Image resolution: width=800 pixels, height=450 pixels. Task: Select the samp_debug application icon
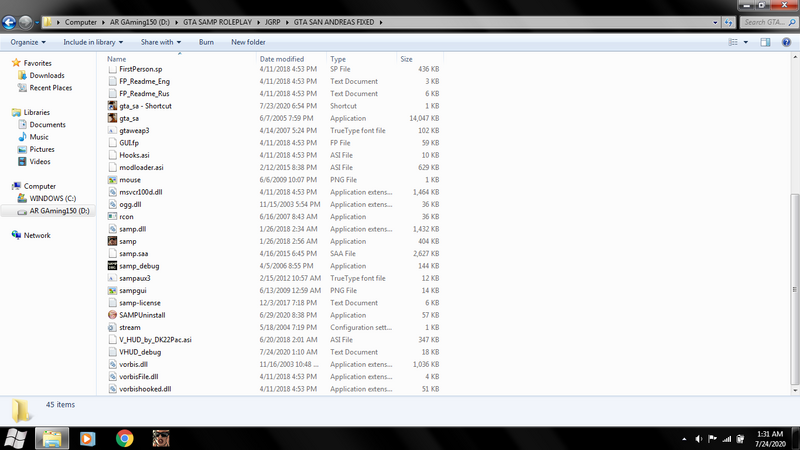(x=112, y=266)
